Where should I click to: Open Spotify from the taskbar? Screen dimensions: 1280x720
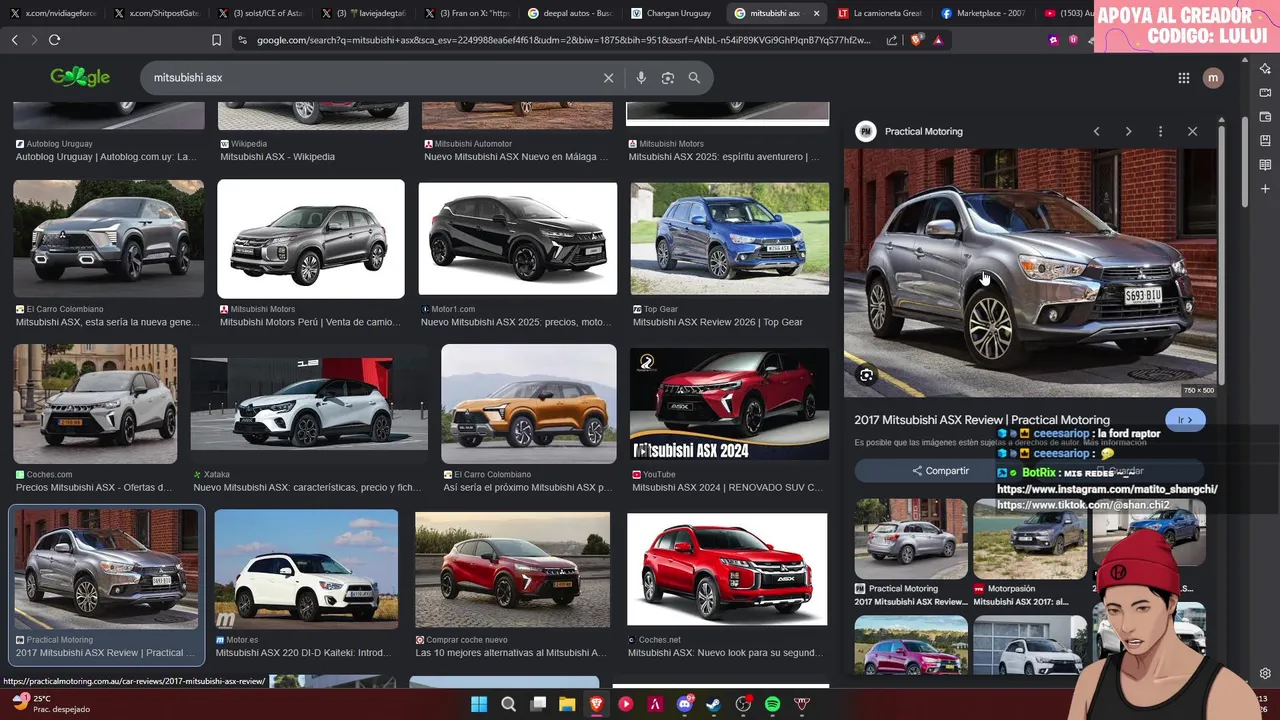tap(773, 704)
